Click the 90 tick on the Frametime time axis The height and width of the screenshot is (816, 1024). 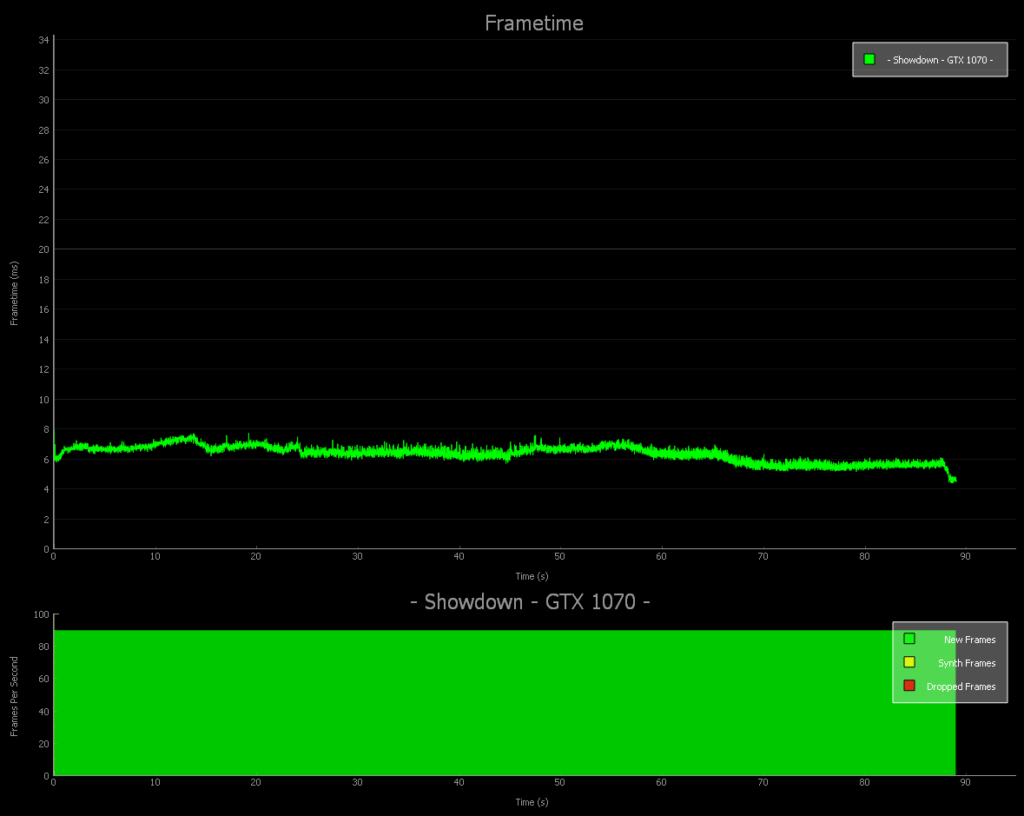click(965, 556)
